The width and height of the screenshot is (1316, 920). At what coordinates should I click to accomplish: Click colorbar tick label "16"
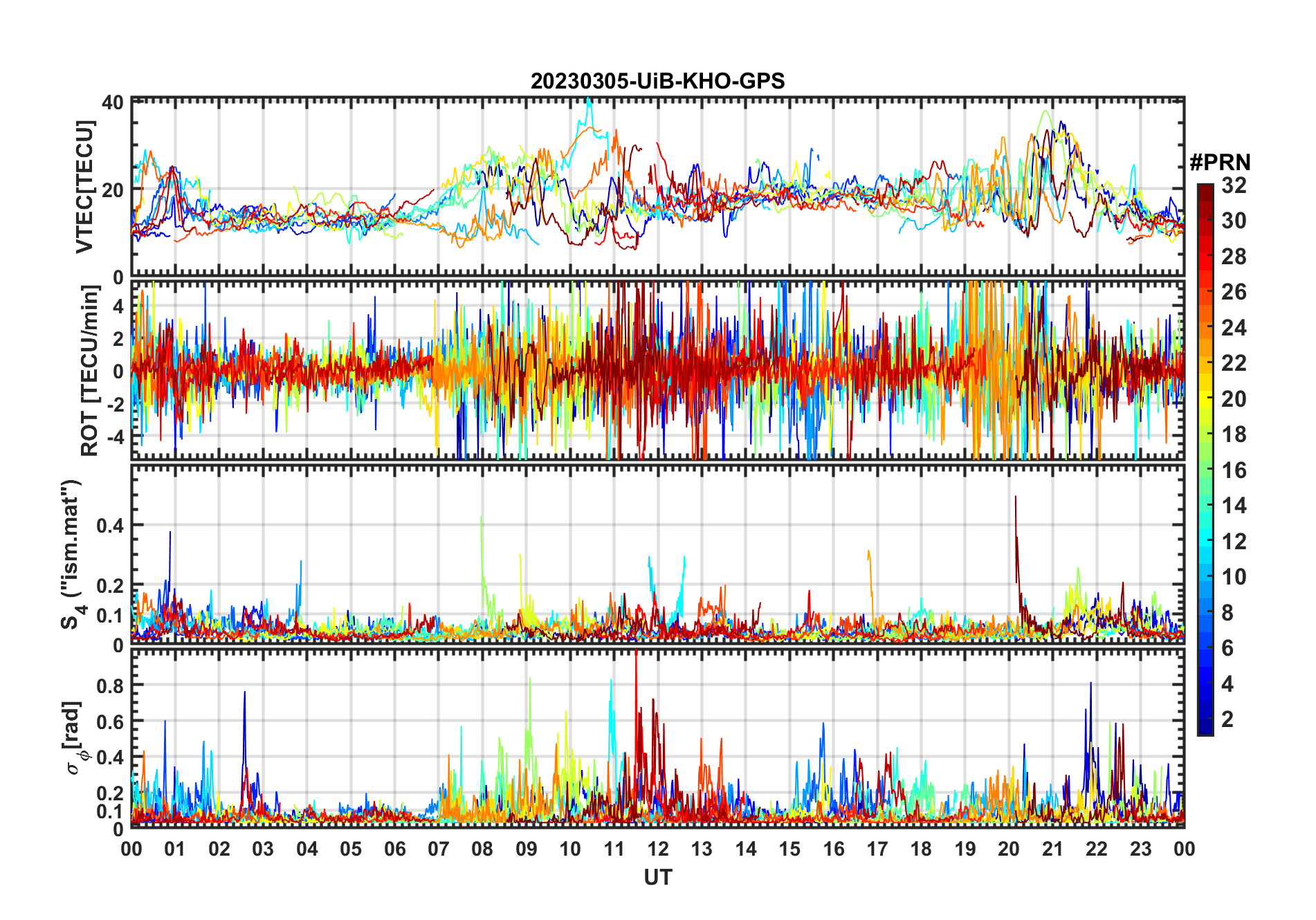click(1234, 470)
